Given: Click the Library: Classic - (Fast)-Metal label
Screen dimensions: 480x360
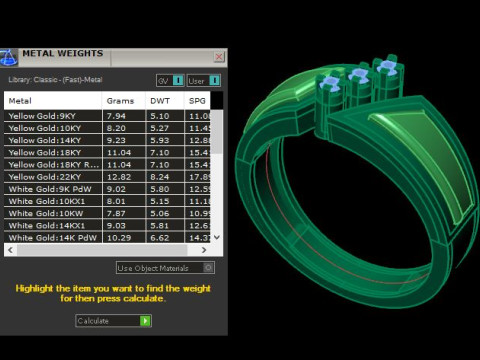Looking at the screenshot, I should [55, 80].
